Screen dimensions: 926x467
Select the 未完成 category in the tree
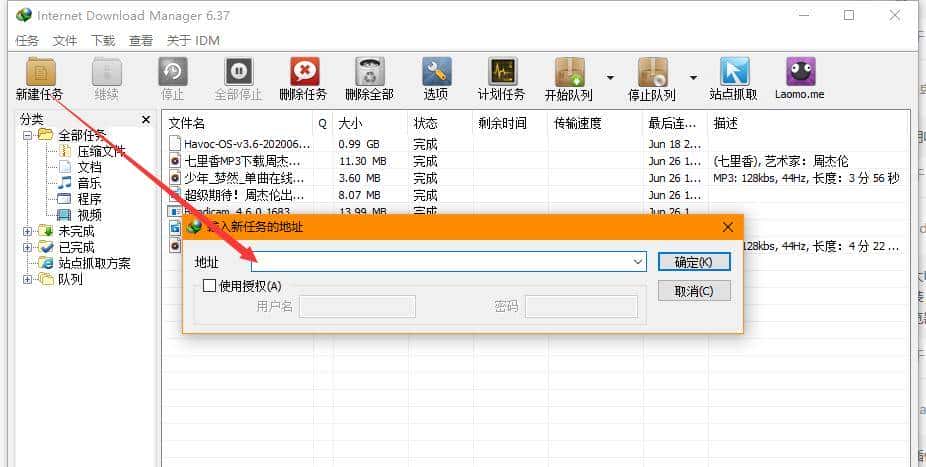tap(76, 231)
